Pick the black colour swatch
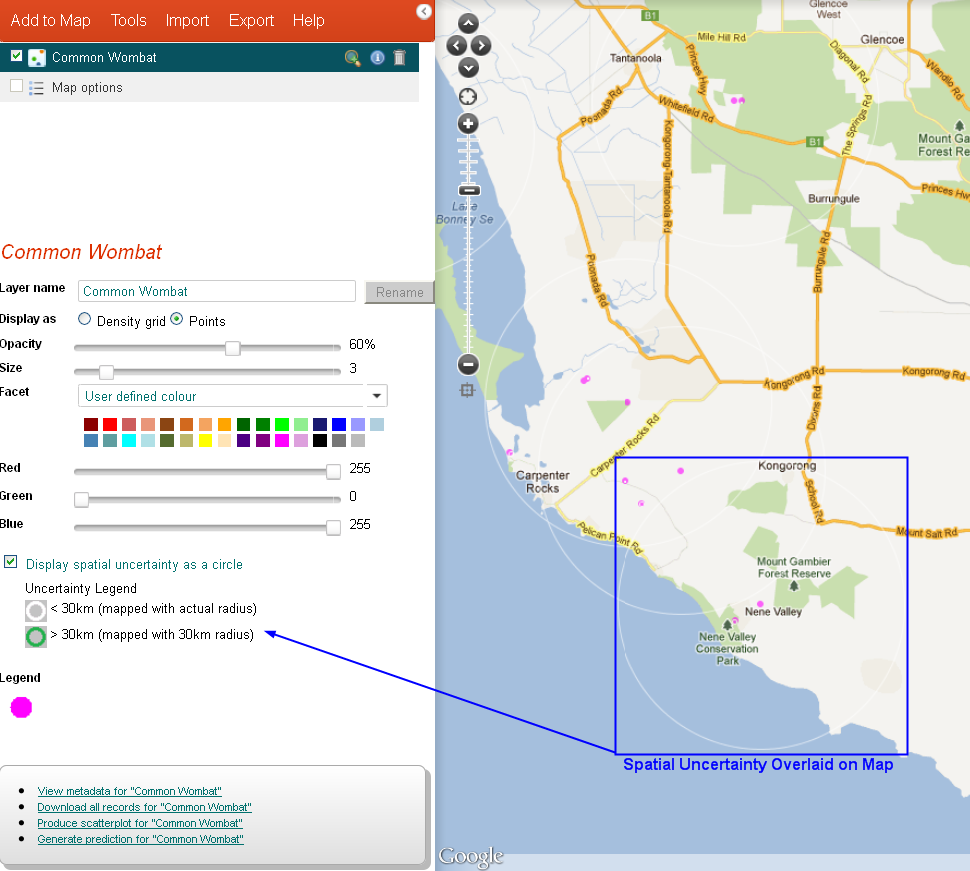Viewport: 970px width, 871px height. pos(320,440)
